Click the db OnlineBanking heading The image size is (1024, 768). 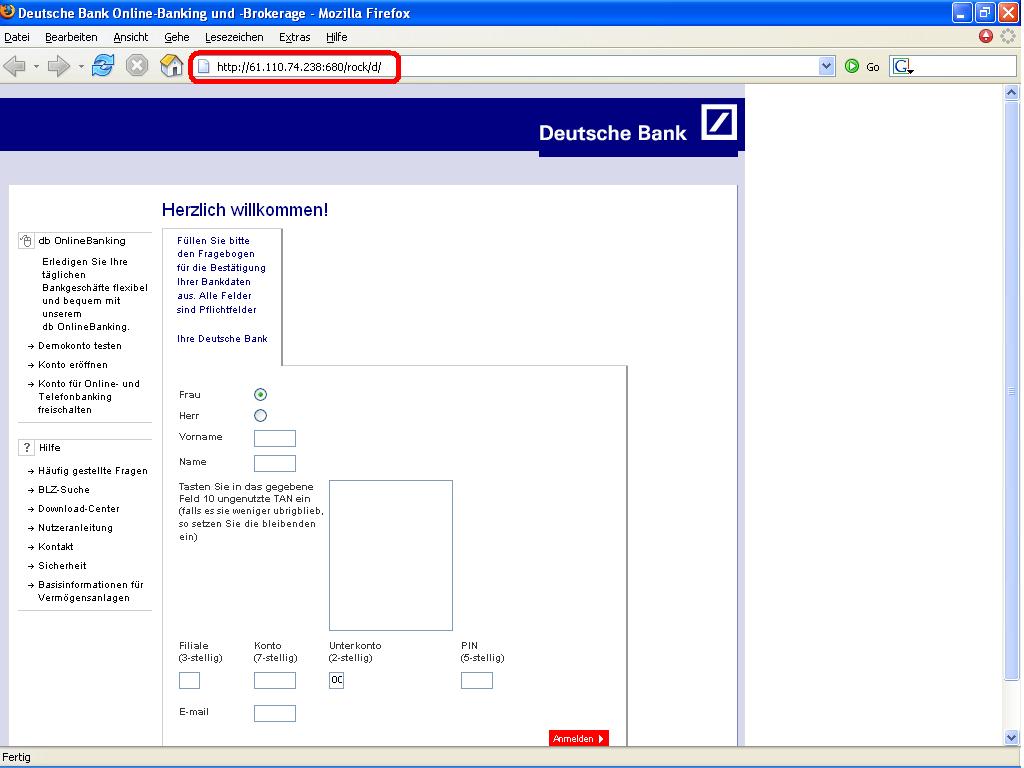tap(82, 240)
